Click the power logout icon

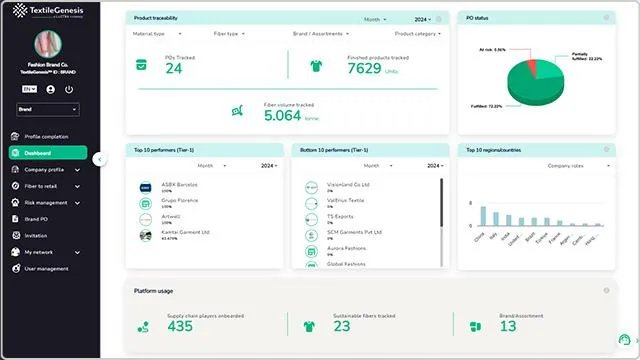tap(69, 89)
